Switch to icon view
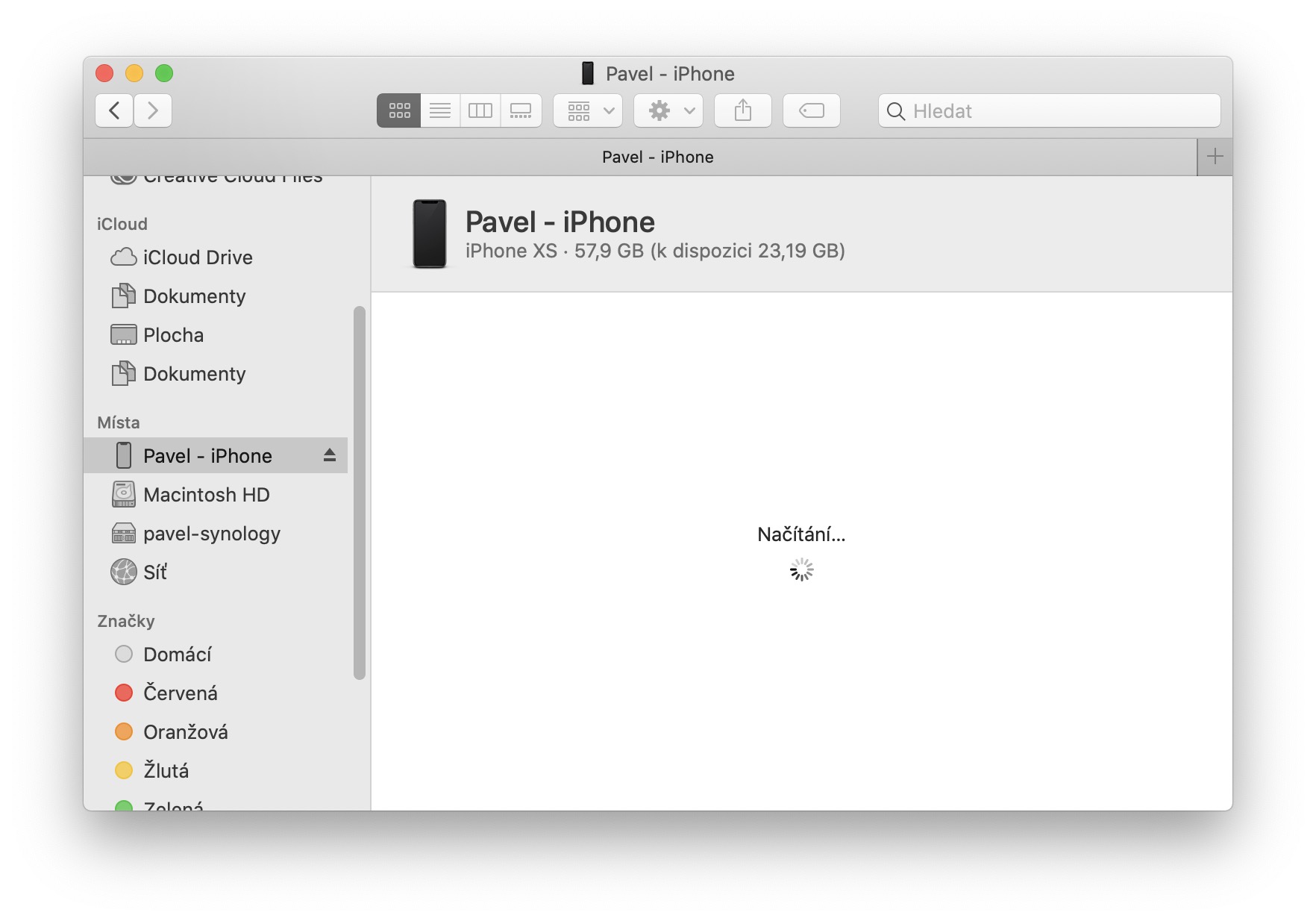Viewport: 1316px width, 921px height. [399, 110]
